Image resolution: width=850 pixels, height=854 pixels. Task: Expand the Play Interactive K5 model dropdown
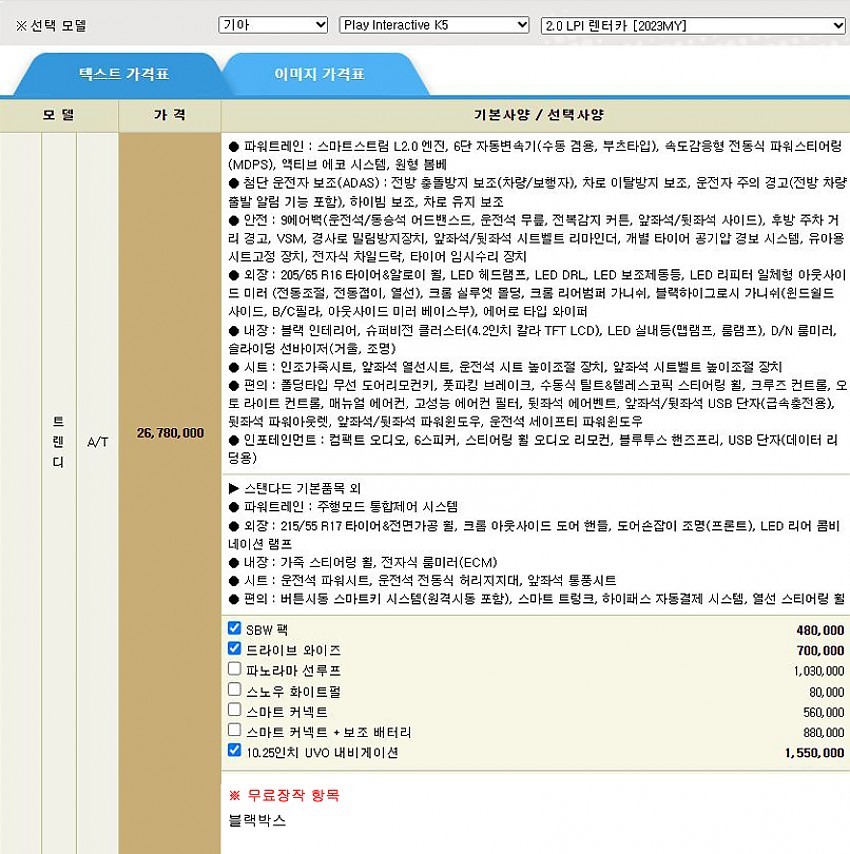434,24
